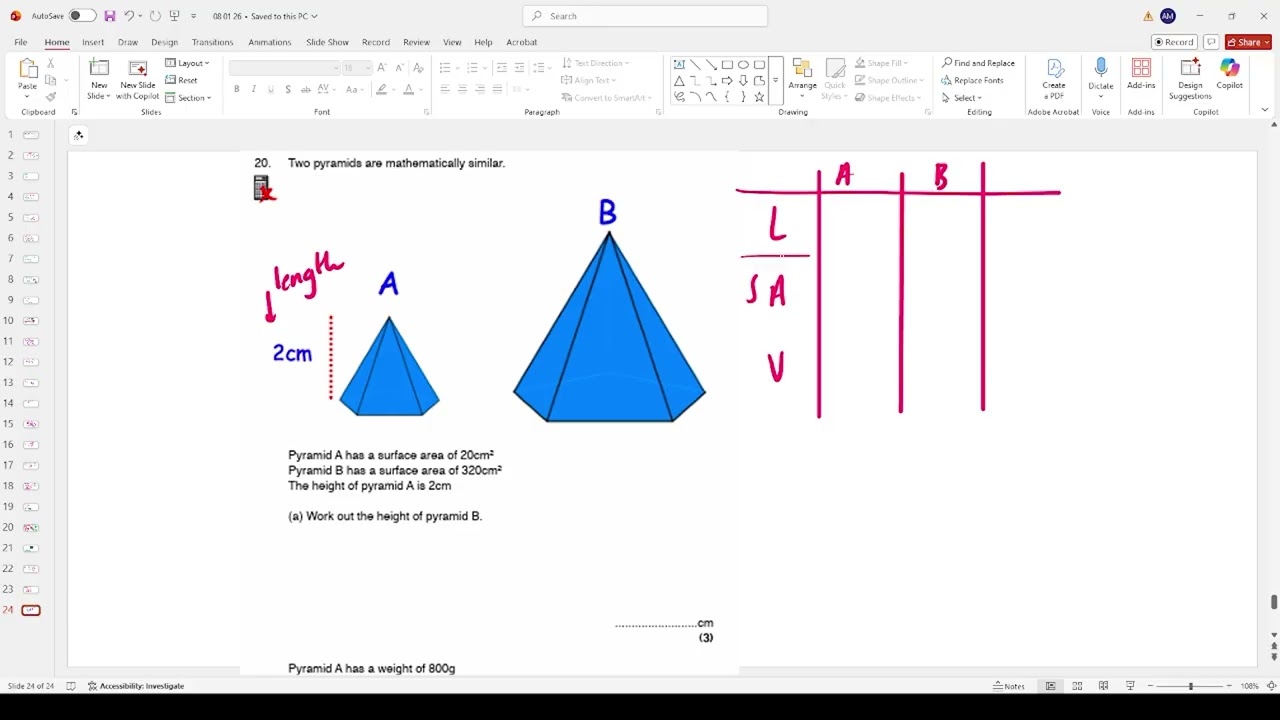1280x720 pixels.
Task: Set paragraph alignment to Center
Action: pyautogui.click(x=462, y=89)
